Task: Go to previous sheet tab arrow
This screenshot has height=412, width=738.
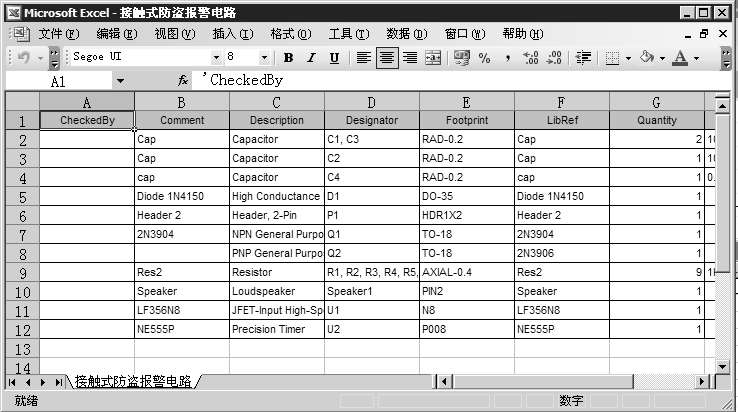Action: pos(28,382)
